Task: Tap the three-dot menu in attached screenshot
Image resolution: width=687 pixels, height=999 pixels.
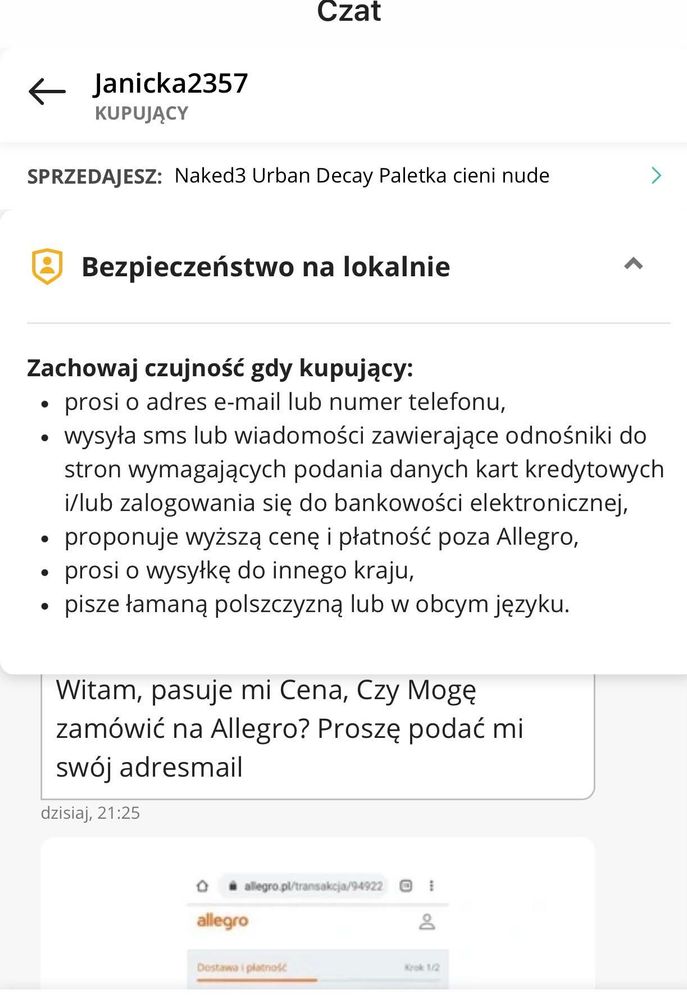Action: (431, 886)
